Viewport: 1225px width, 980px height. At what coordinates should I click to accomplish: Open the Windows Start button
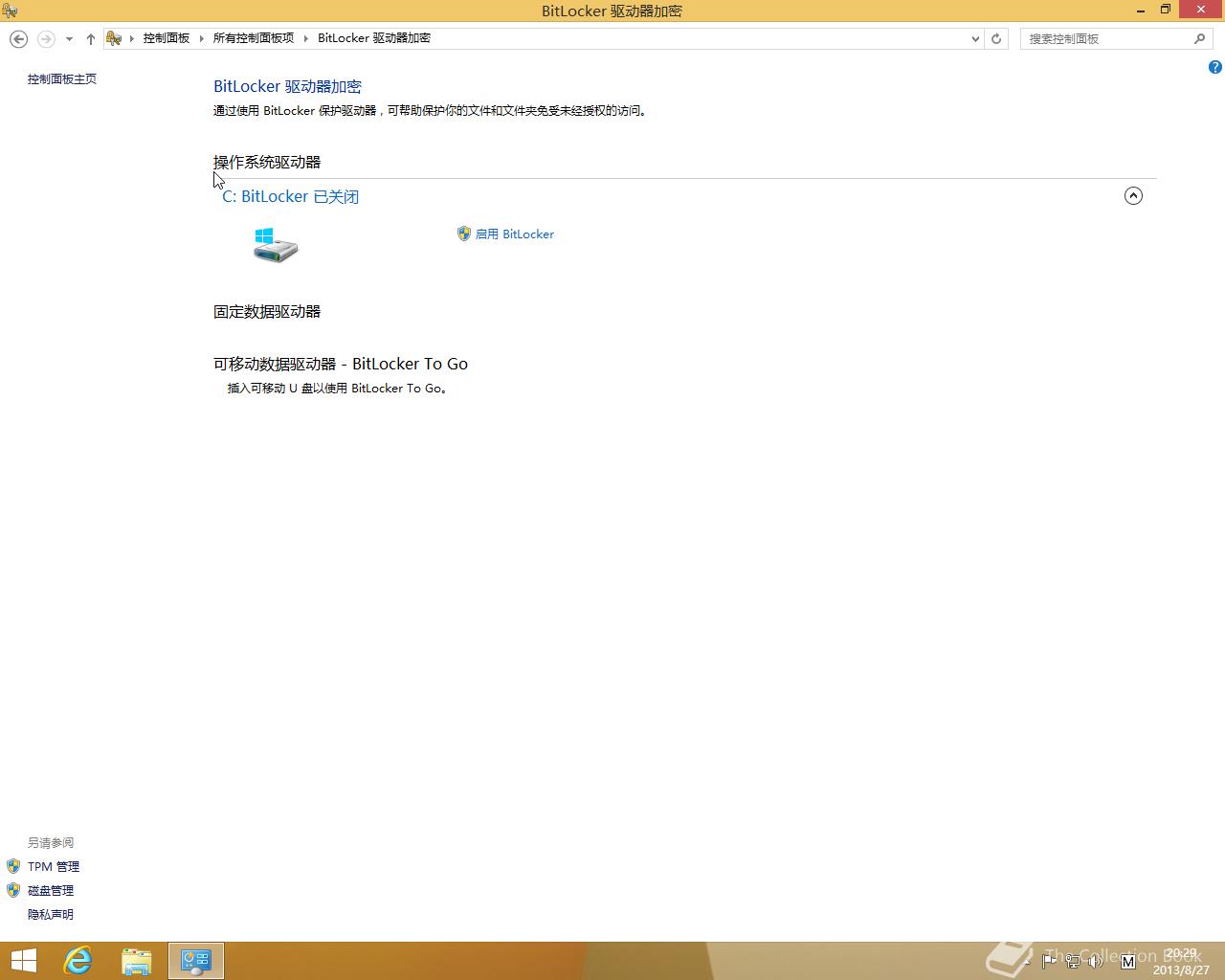(x=23, y=961)
